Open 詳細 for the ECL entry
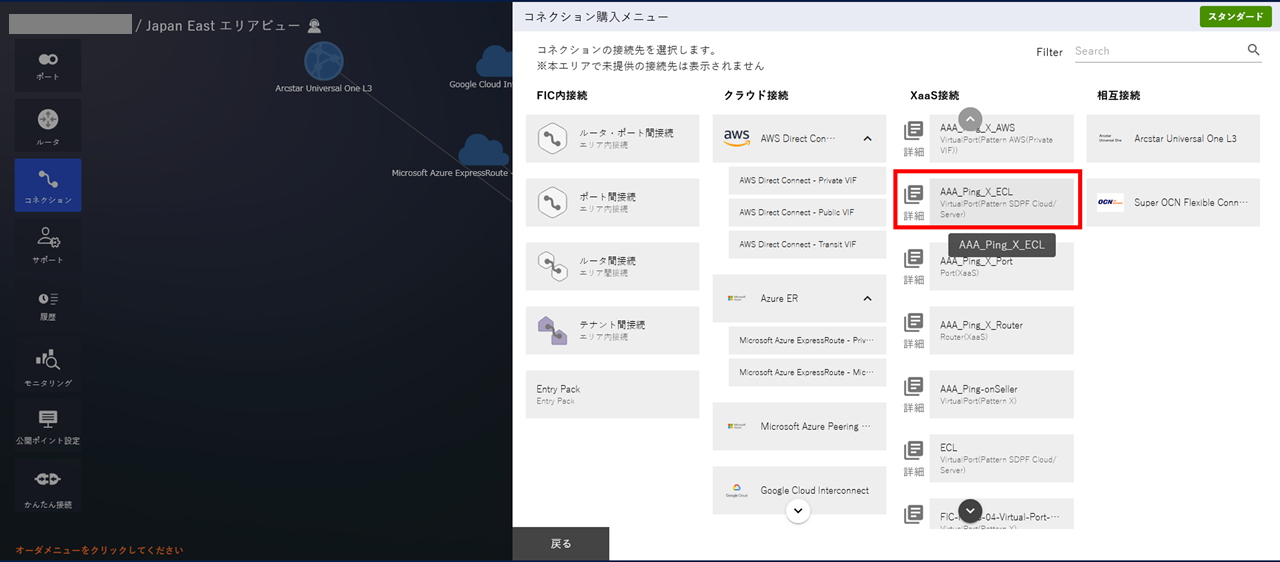 (914, 458)
